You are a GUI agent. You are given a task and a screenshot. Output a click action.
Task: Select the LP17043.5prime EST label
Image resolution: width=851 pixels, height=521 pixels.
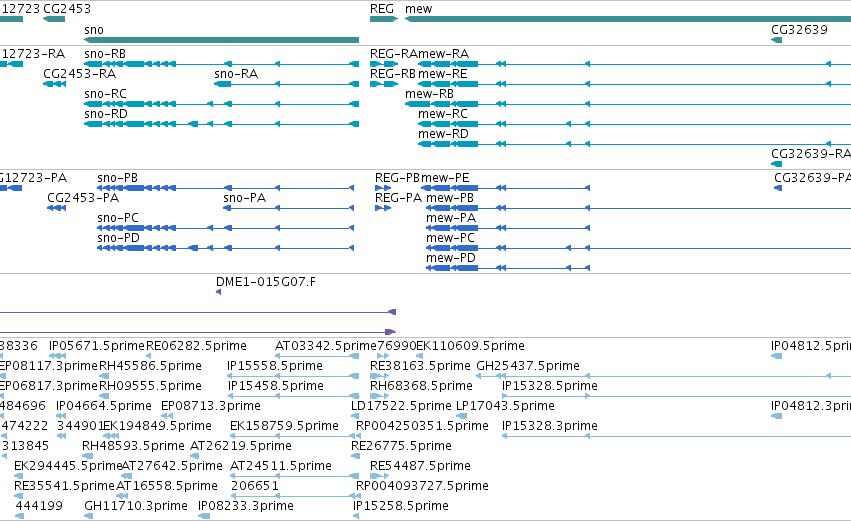pyautogui.click(x=505, y=406)
